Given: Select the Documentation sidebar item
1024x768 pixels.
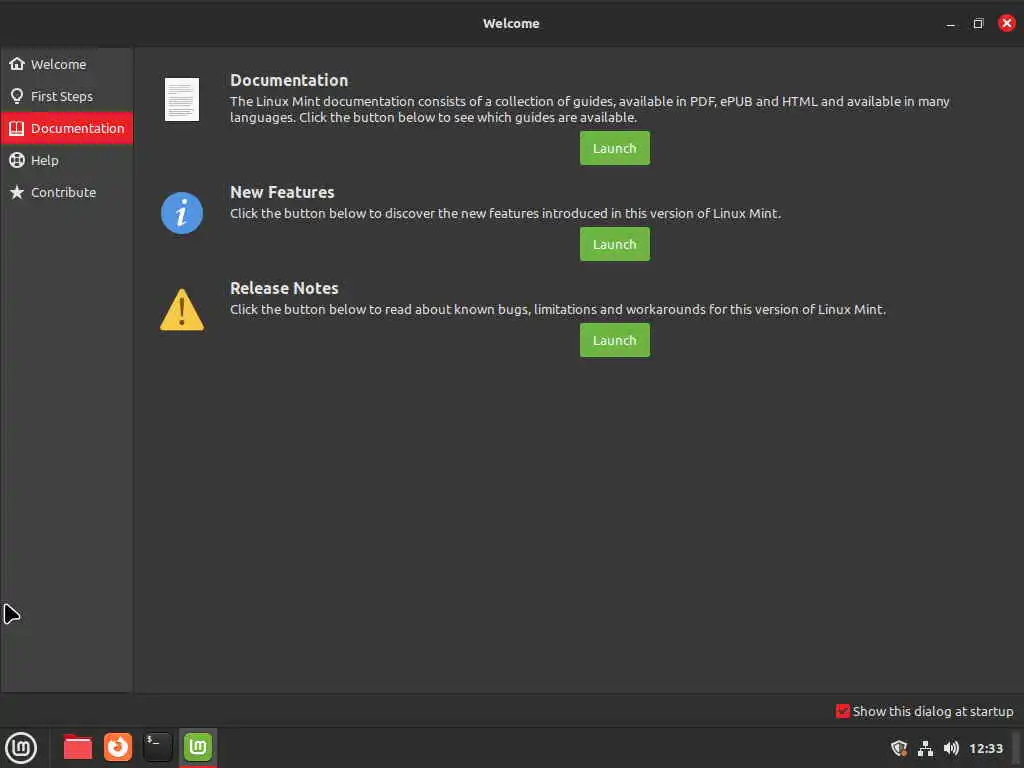Looking at the screenshot, I should pyautogui.click(x=67, y=128).
